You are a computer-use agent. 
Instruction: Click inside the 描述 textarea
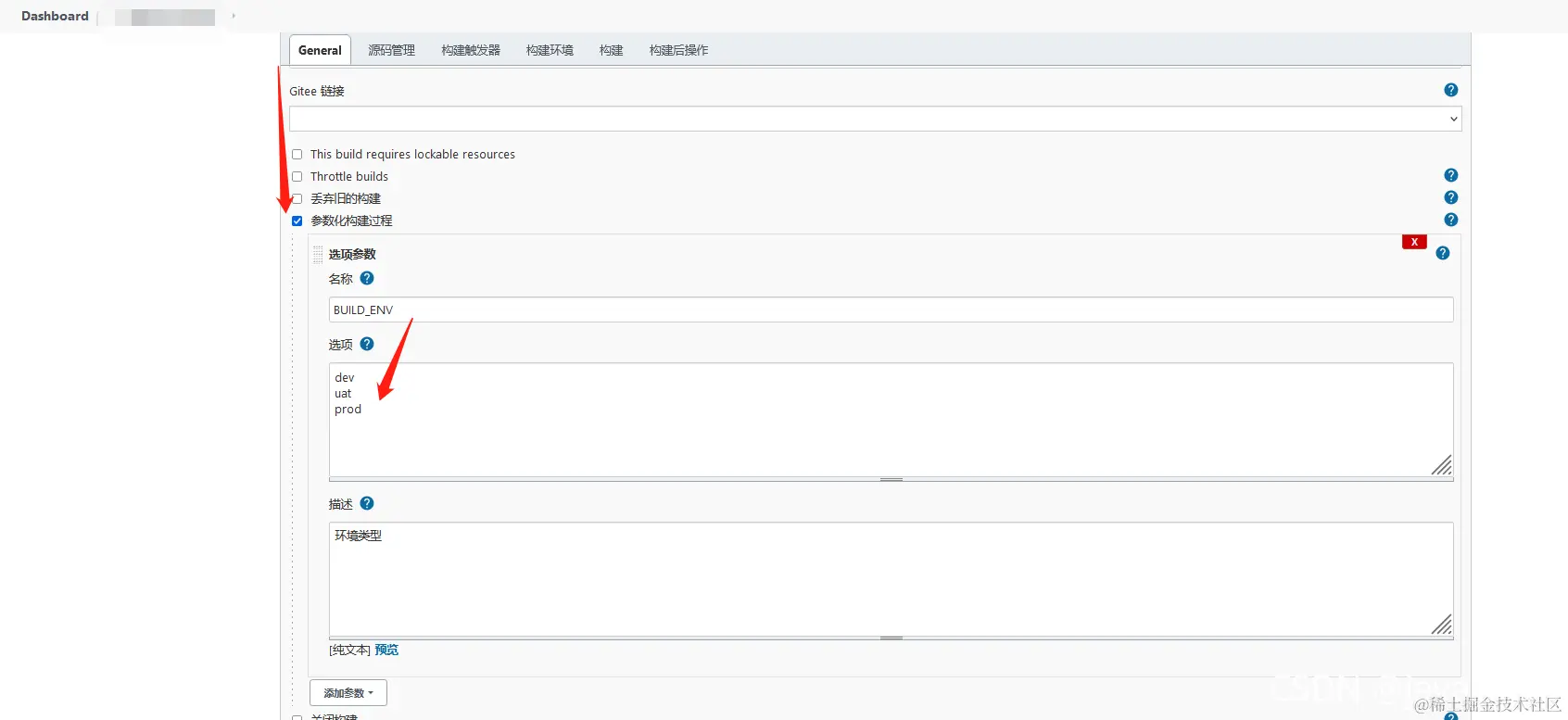click(891, 579)
